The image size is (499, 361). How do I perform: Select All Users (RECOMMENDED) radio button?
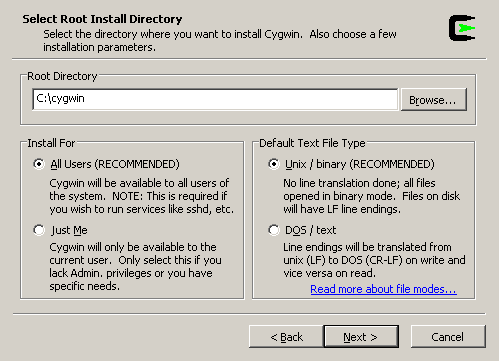[x=39, y=164]
